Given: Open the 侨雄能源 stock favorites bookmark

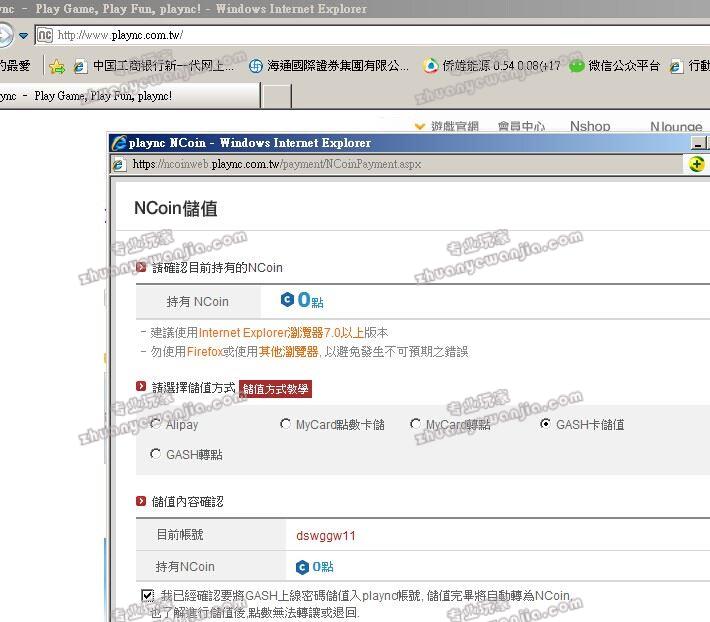Looking at the screenshot, I should click(492, 66).
